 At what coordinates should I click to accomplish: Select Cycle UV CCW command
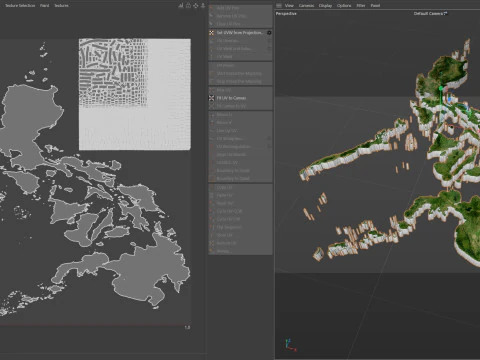pos(240,211)
